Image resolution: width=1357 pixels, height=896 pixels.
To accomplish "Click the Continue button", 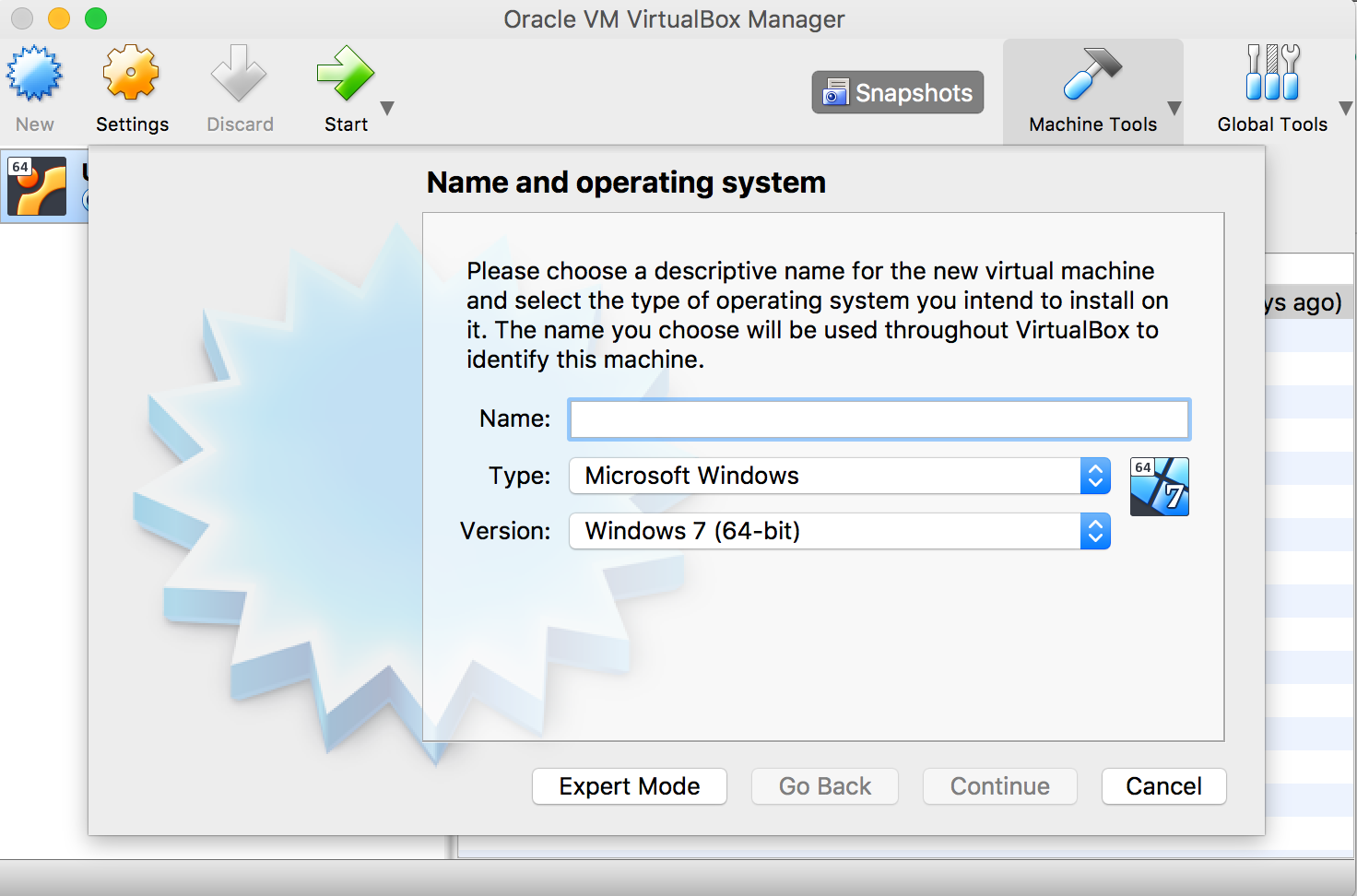I will (x=1000, y=786).
